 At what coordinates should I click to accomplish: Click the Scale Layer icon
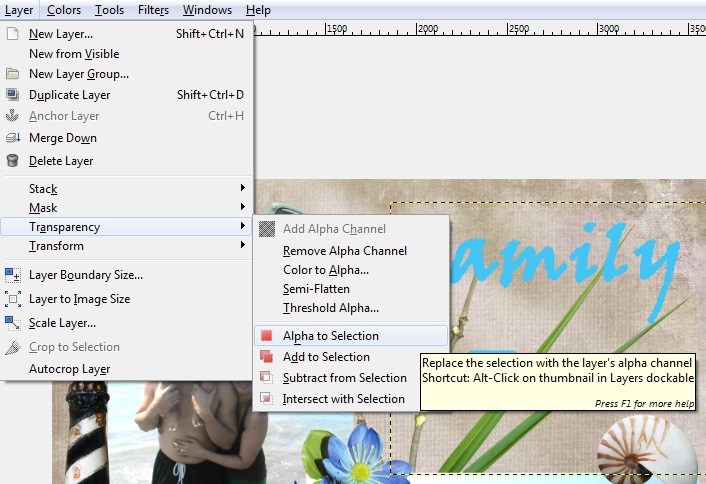point(13,323)
